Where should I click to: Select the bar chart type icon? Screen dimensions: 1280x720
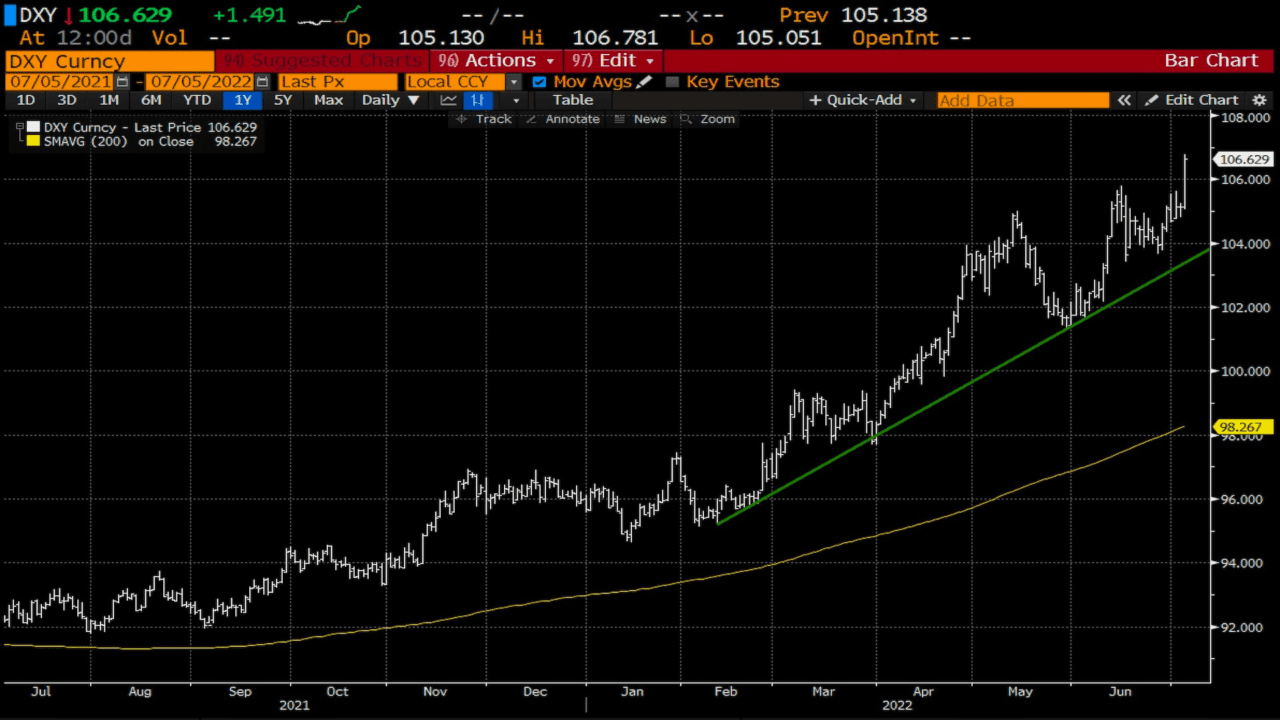[478, 100]
